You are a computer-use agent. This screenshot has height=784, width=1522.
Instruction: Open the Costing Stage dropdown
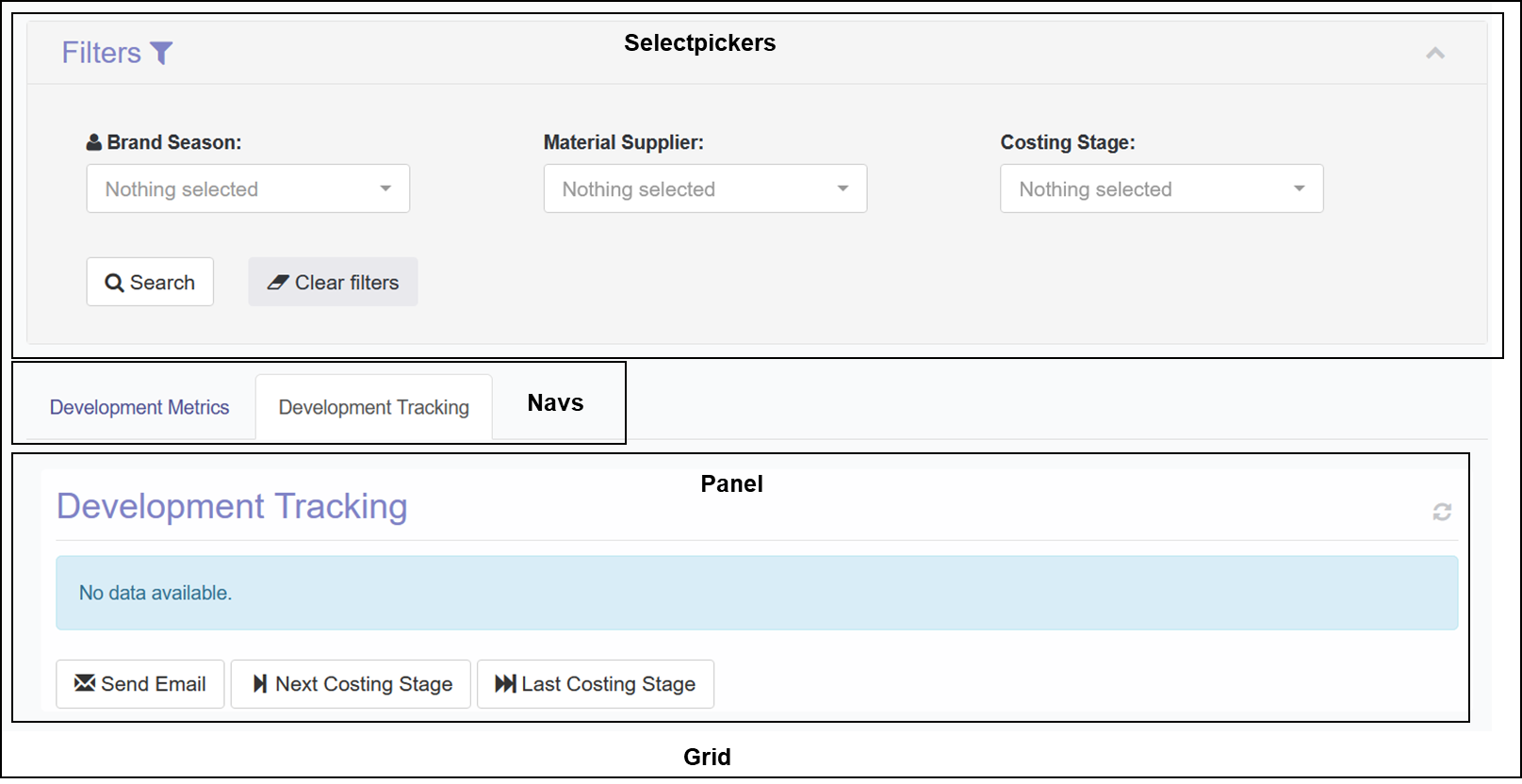[x=1161, y=188]
